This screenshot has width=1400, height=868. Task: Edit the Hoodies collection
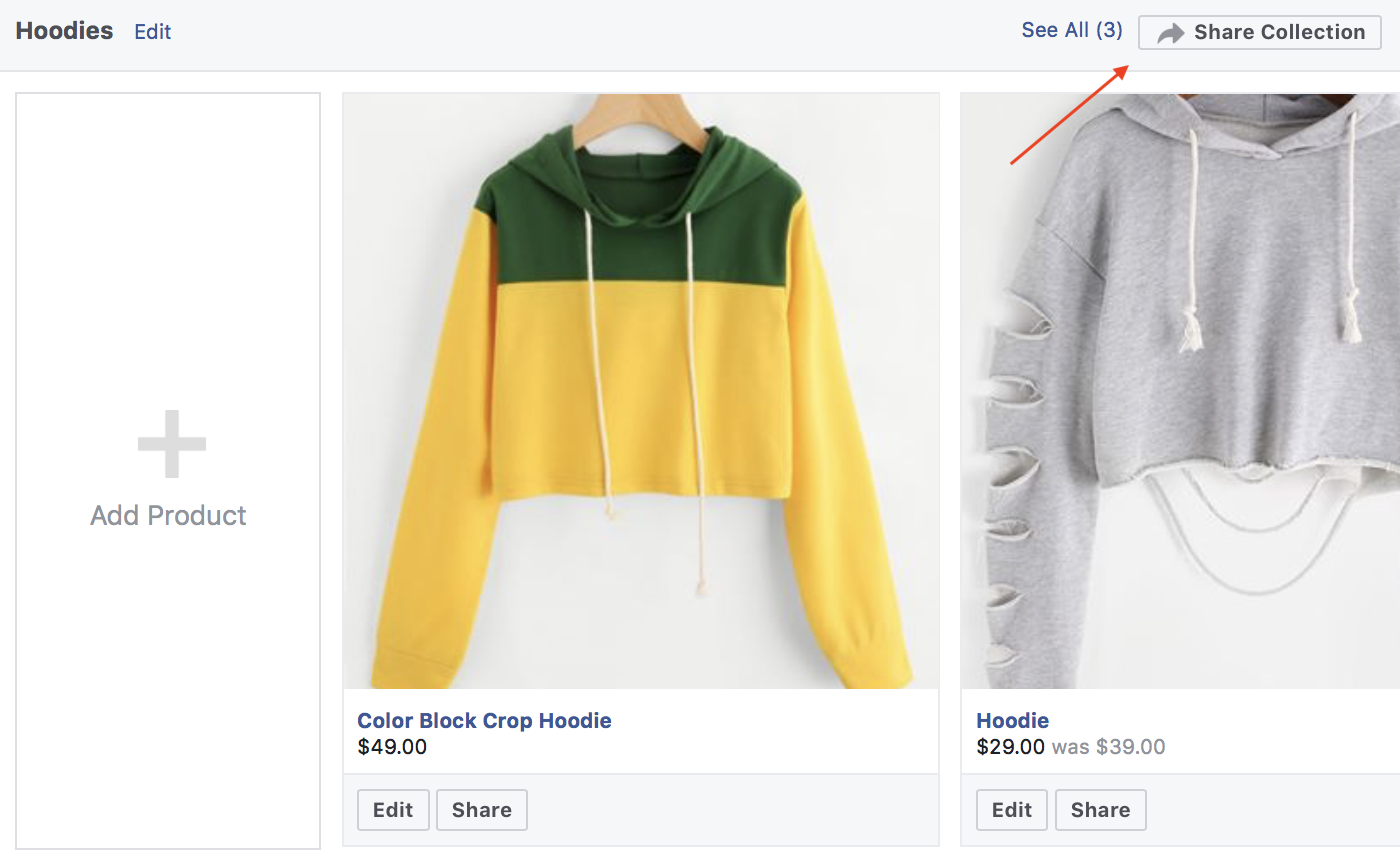click(153, 32)
